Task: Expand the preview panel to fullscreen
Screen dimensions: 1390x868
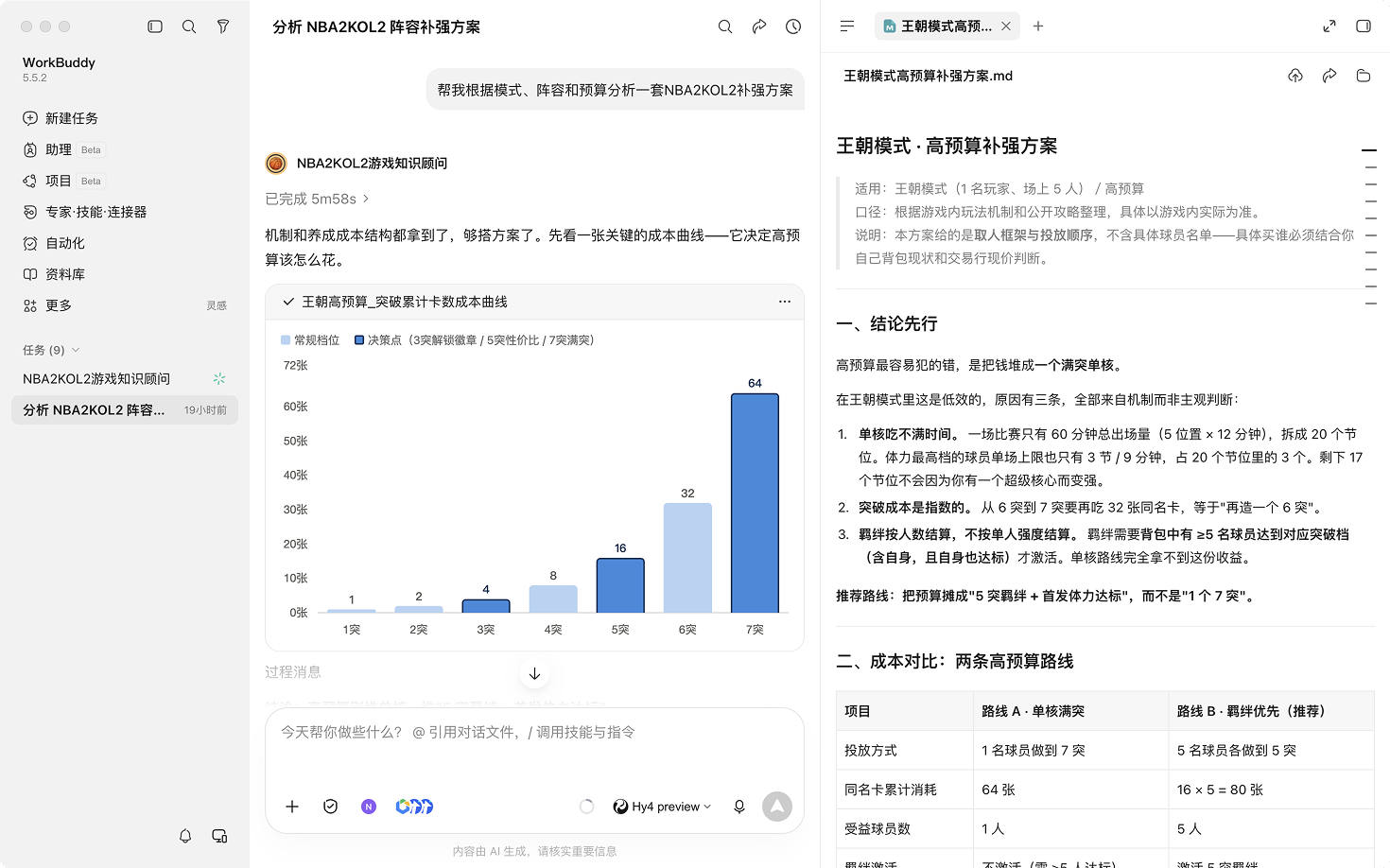Action: click(x=1329, y=26)
